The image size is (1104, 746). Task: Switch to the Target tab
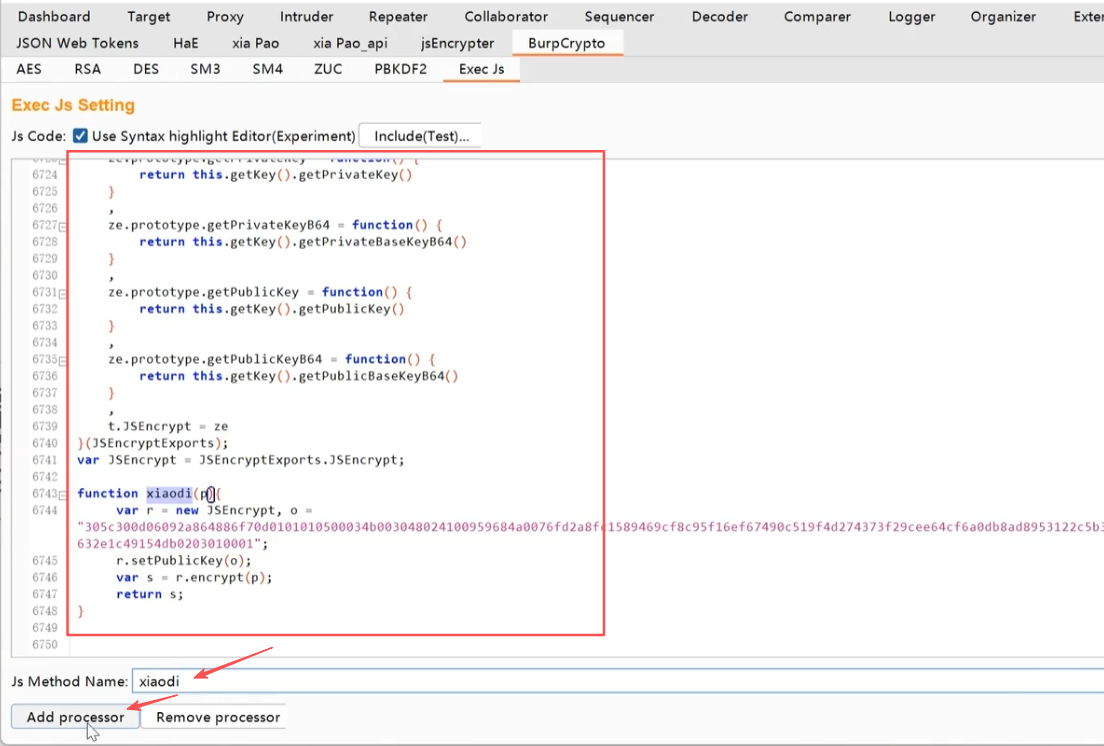point(149,16)
